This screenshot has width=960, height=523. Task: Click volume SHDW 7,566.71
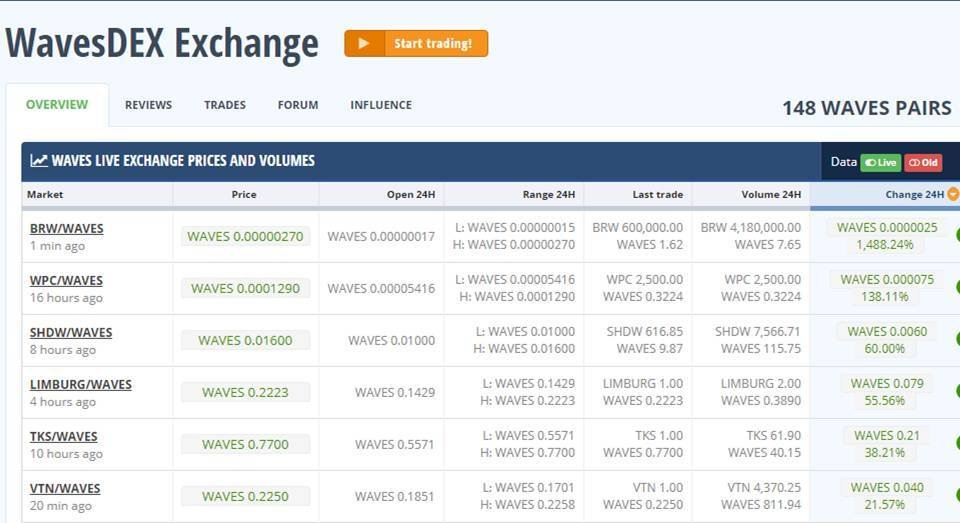[758, 332]
